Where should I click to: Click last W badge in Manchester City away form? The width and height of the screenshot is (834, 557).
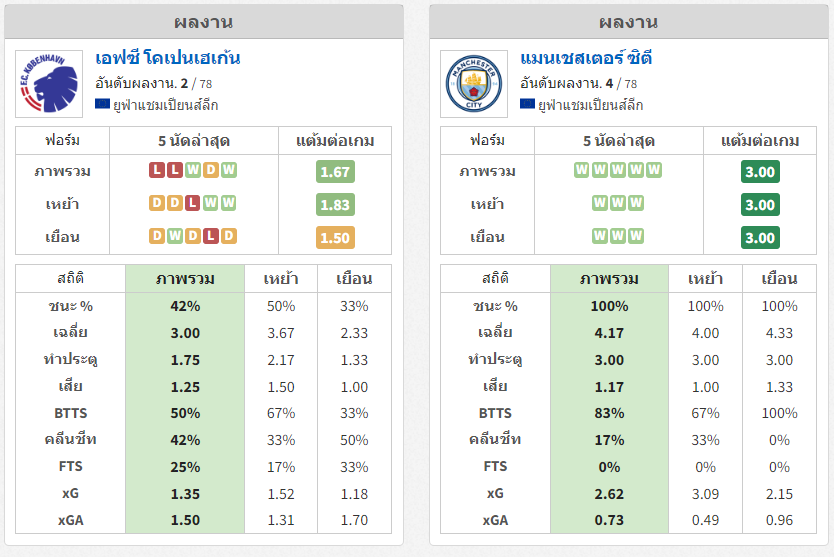pos(636,236)
